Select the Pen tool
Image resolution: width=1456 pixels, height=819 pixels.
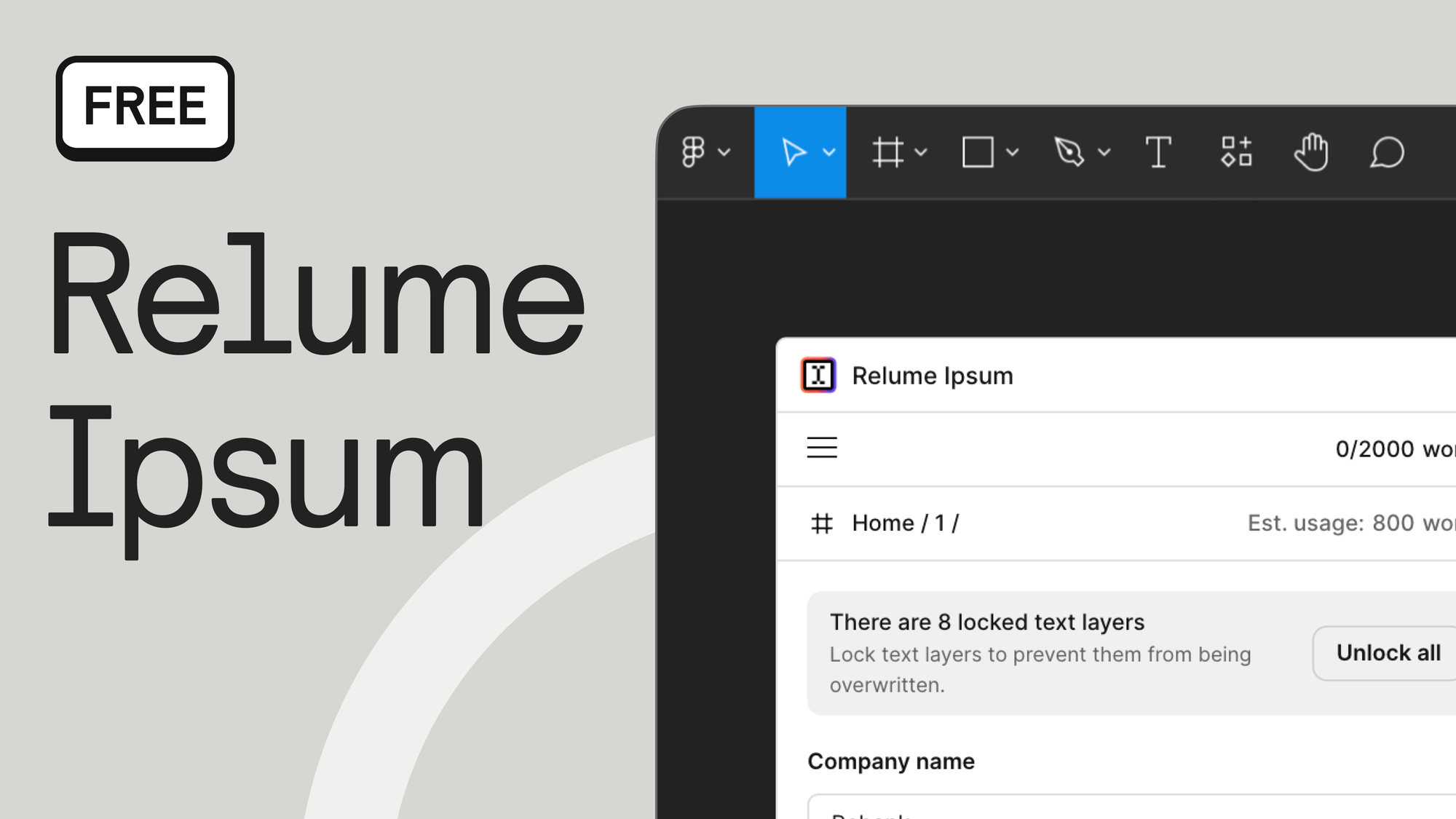[x=1069, y=152]
